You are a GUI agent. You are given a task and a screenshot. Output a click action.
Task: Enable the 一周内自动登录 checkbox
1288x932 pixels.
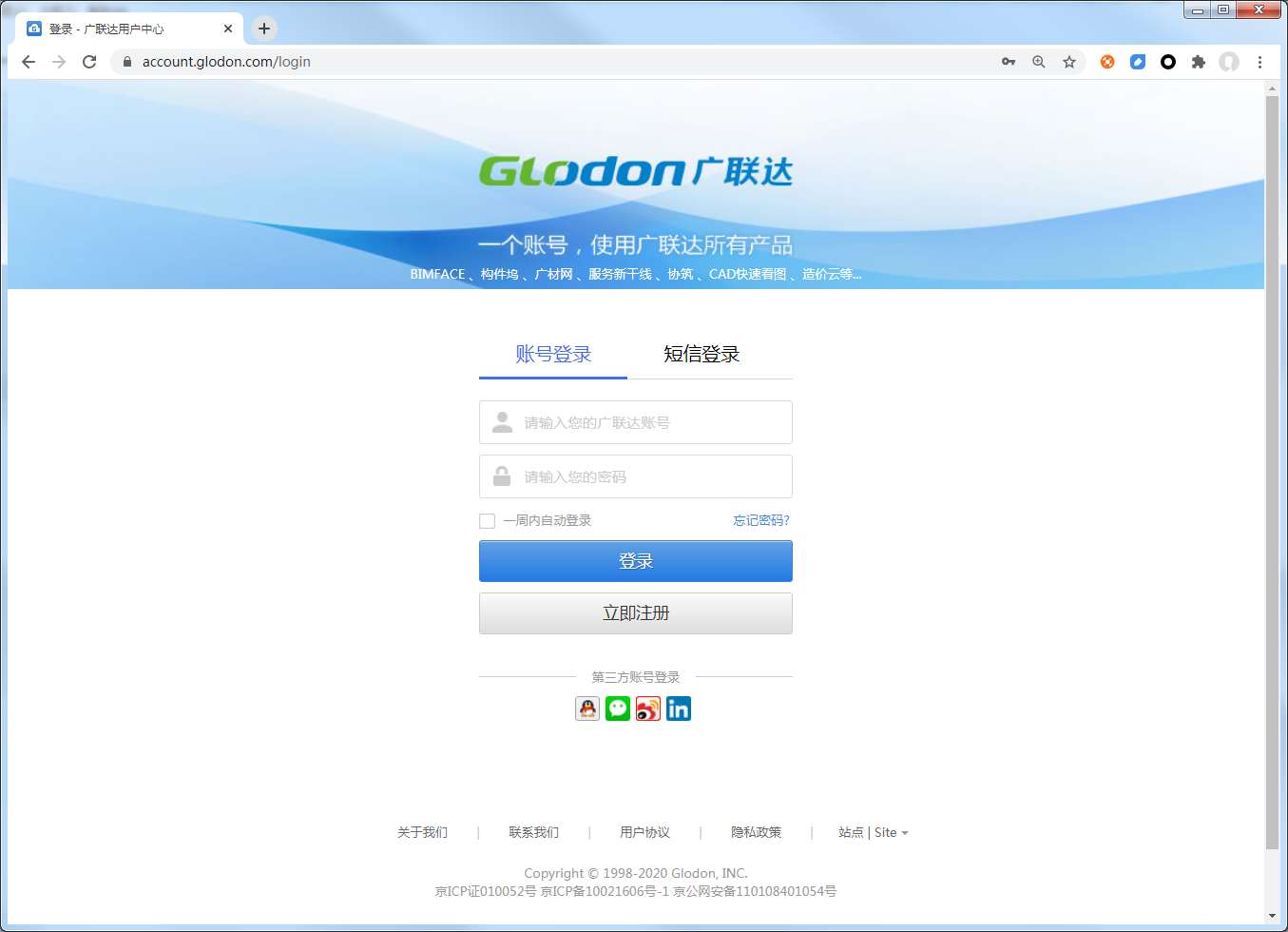point(488,521)
